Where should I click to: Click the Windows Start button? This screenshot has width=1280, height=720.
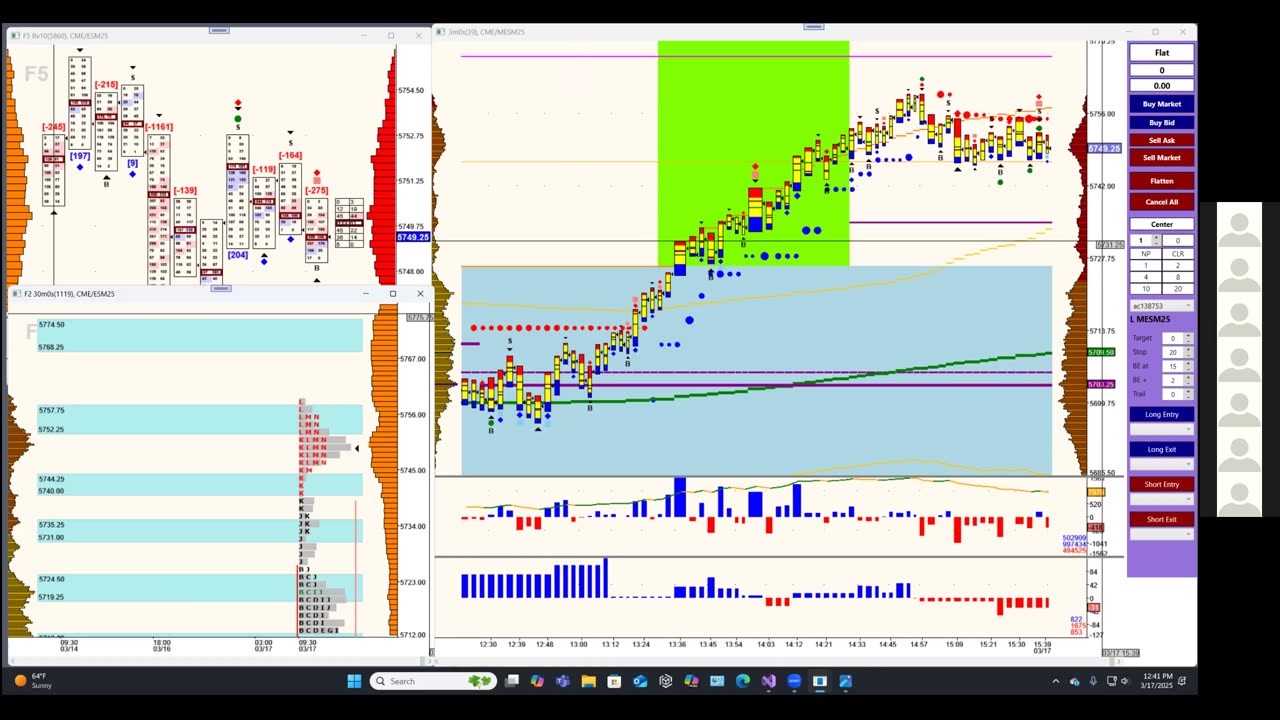[x=354, y=681]
